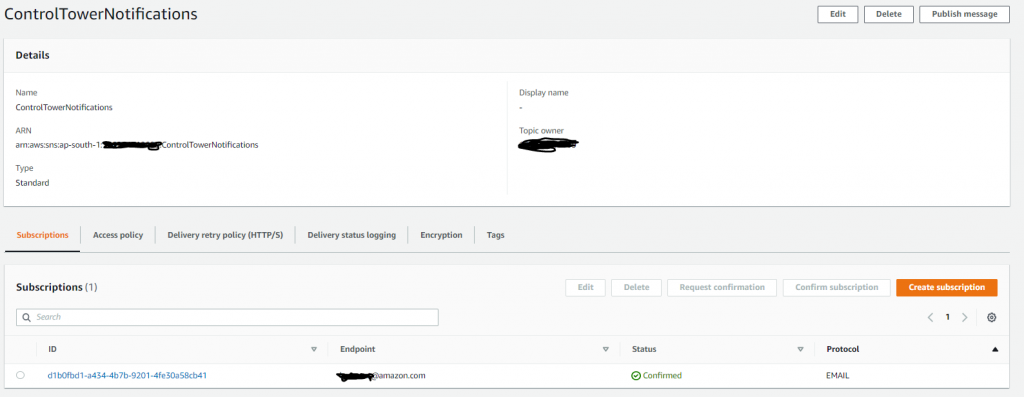Click page number 1 in pagination
Image resolution: width=1024 pixels, height=397 pixels.
[x=948, y=317]
